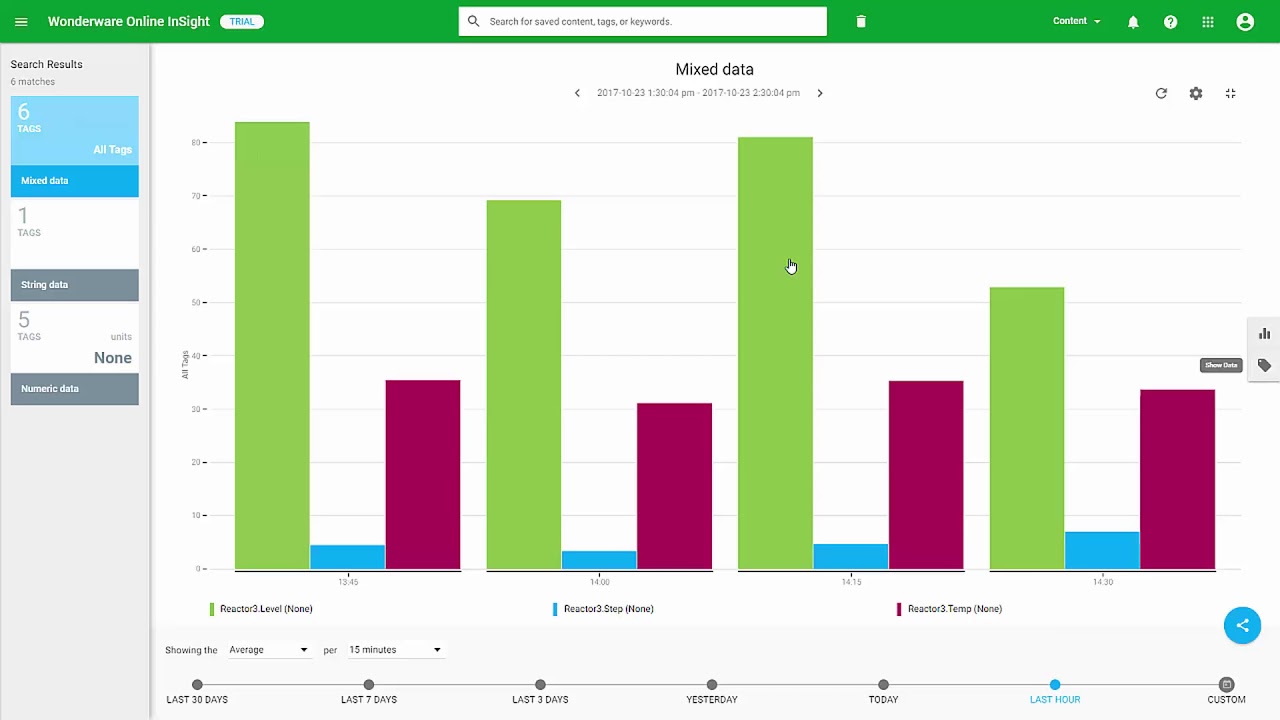Image resolution: width=1280 pixels, height=720 pixels.
Task: Refresh the chart data
Action: 1161,93
